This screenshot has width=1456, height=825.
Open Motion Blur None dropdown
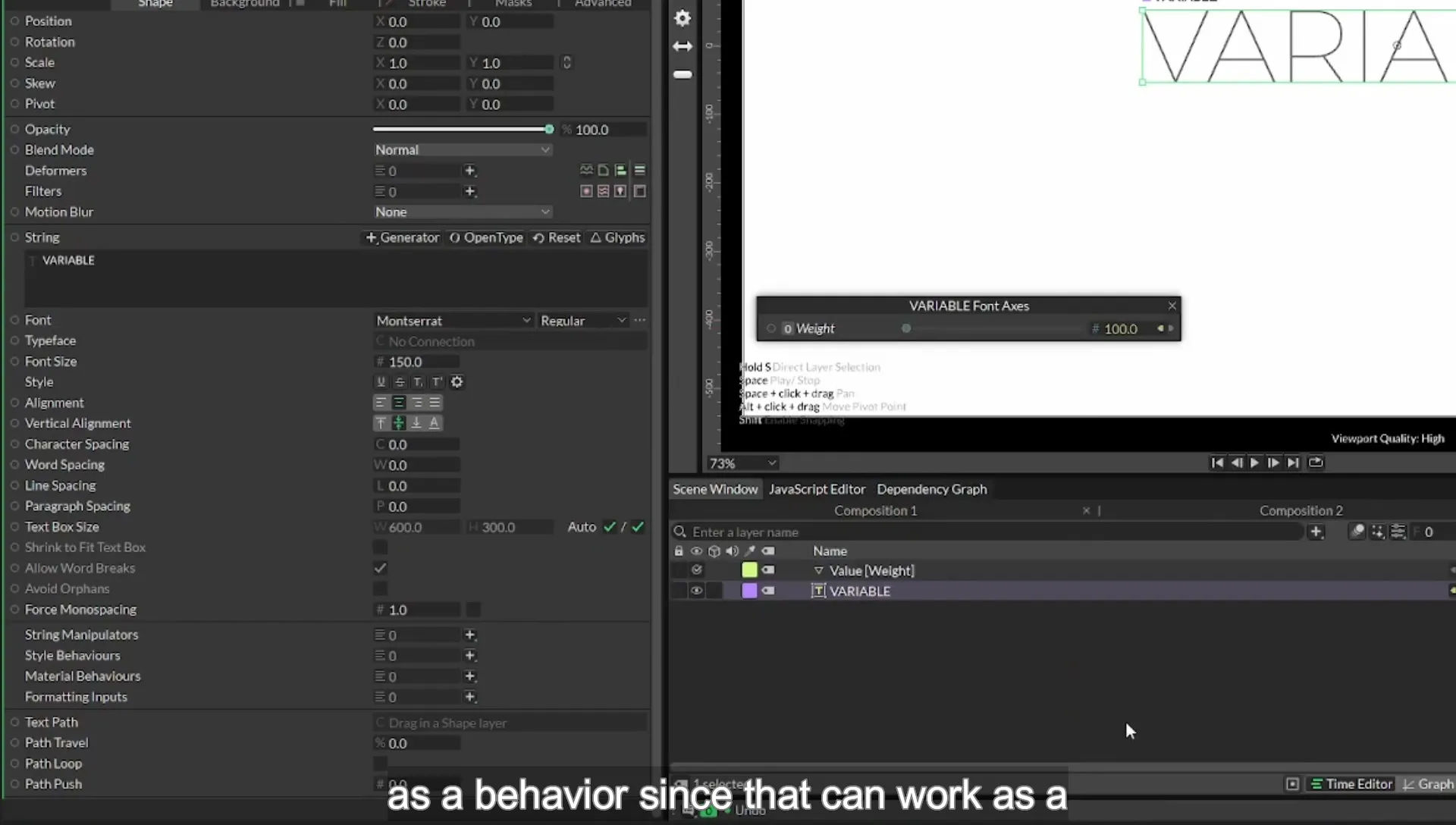click(463, 212)
